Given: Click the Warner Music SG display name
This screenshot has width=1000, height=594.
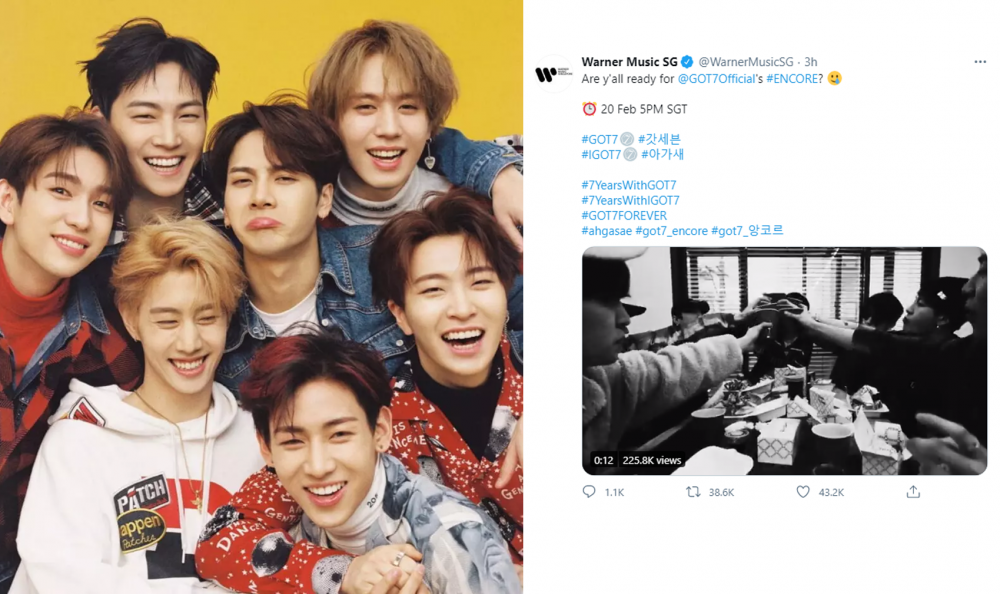Looking at the screenshot, I should pyautogui.click(x=629, y=62).
